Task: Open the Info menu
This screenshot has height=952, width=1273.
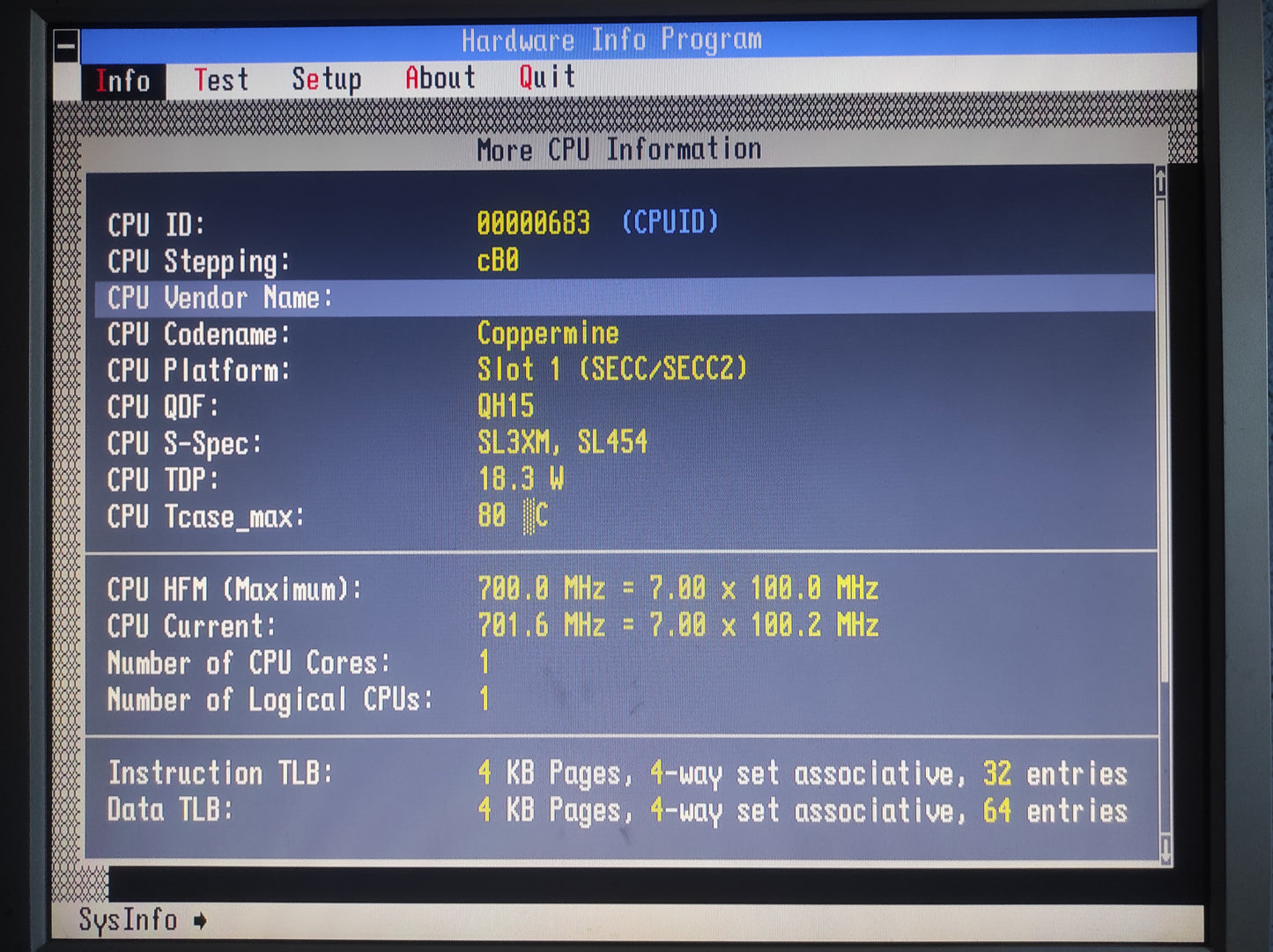Action: click(x=123, y=81)
